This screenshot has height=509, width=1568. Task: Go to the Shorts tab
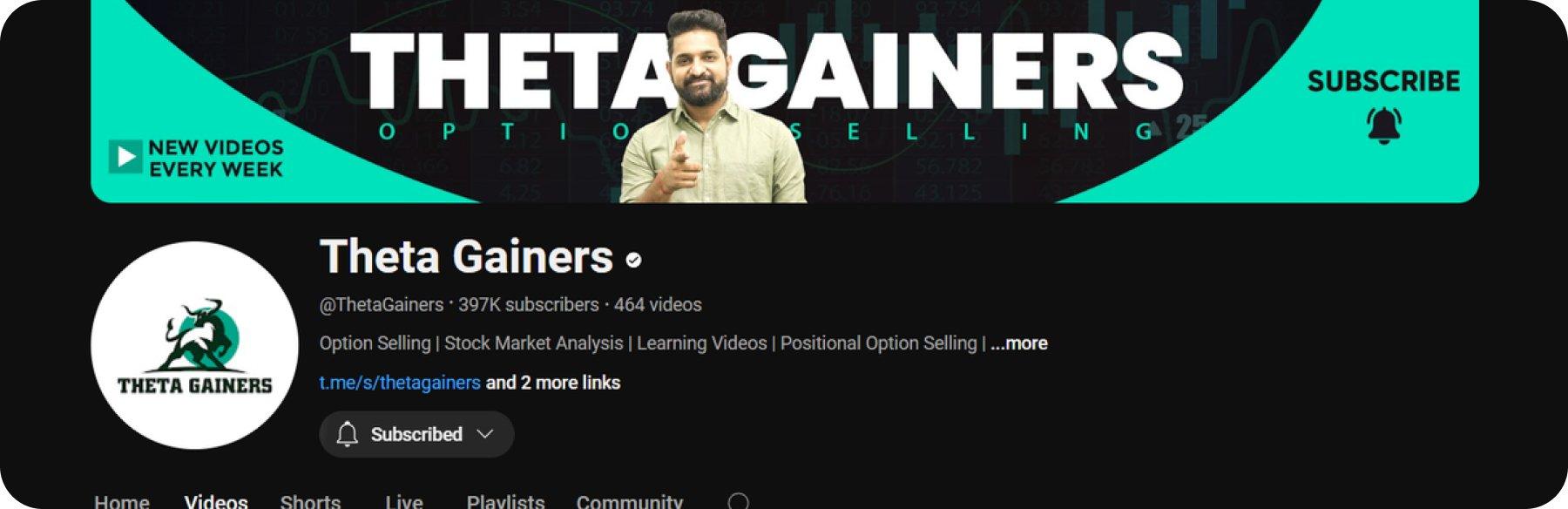(310, 502)
